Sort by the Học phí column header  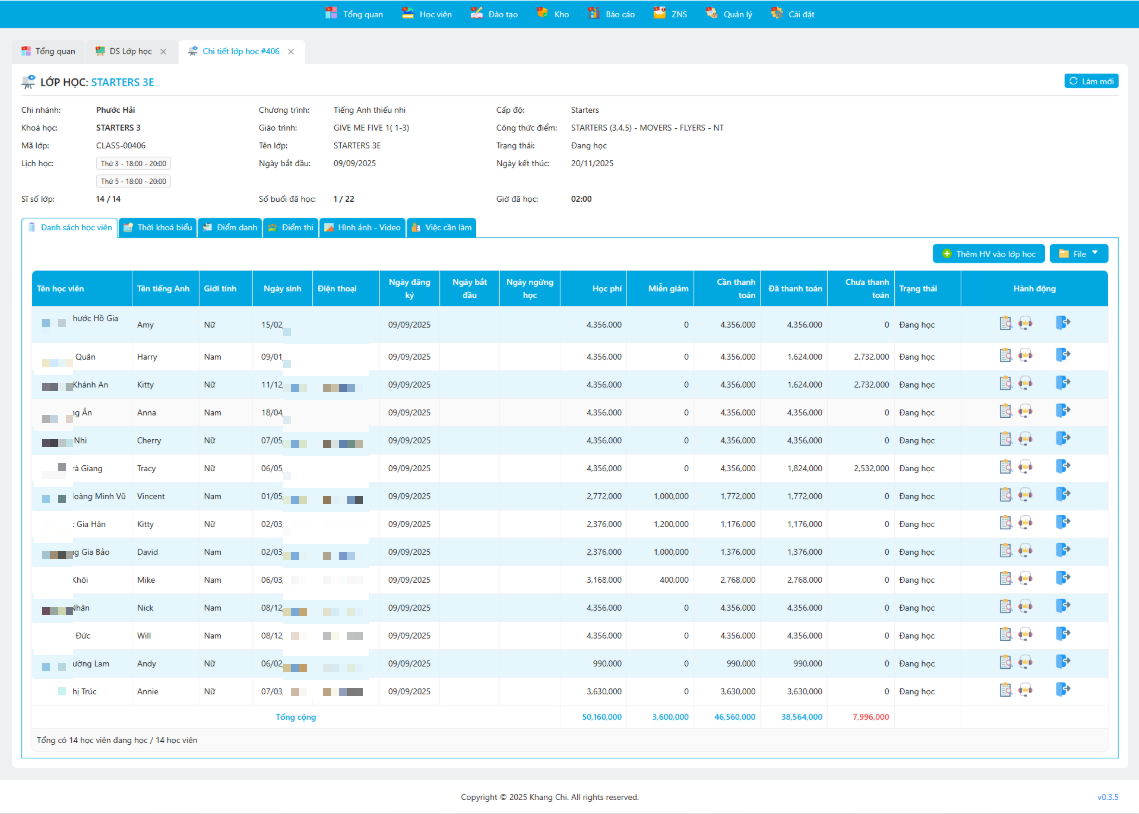coord(607,288)
